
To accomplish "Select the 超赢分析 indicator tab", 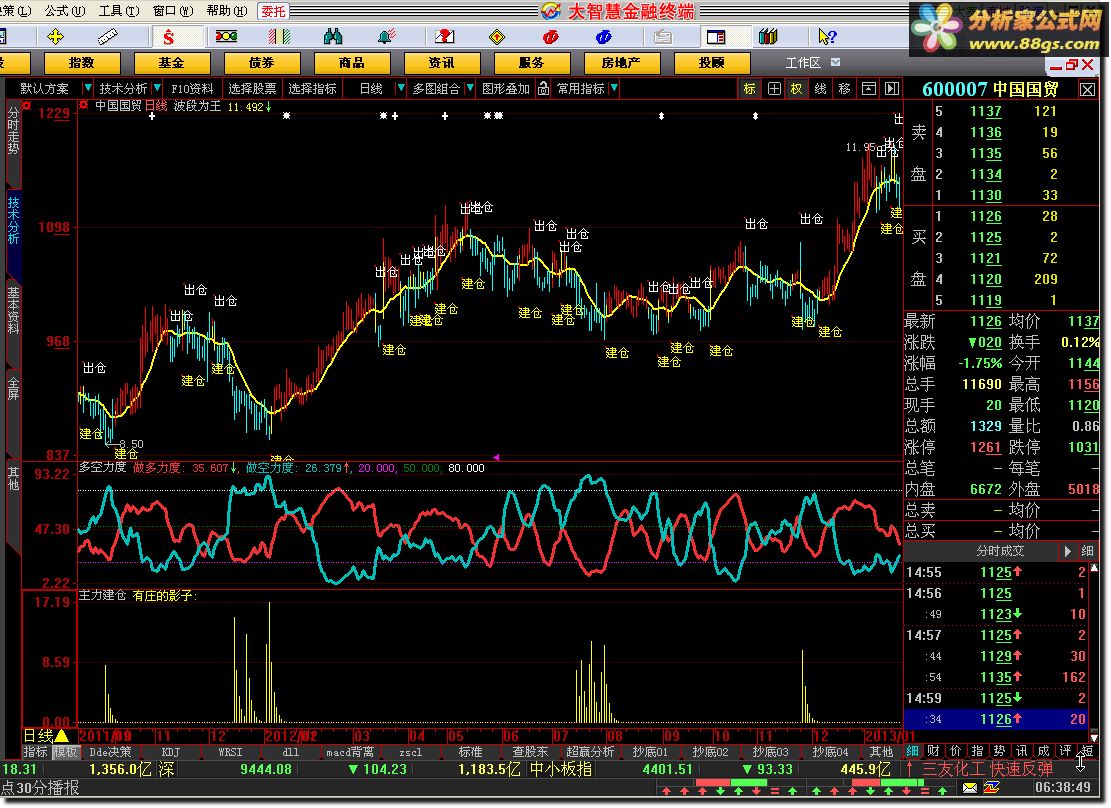I will click(x=590, y=752).
